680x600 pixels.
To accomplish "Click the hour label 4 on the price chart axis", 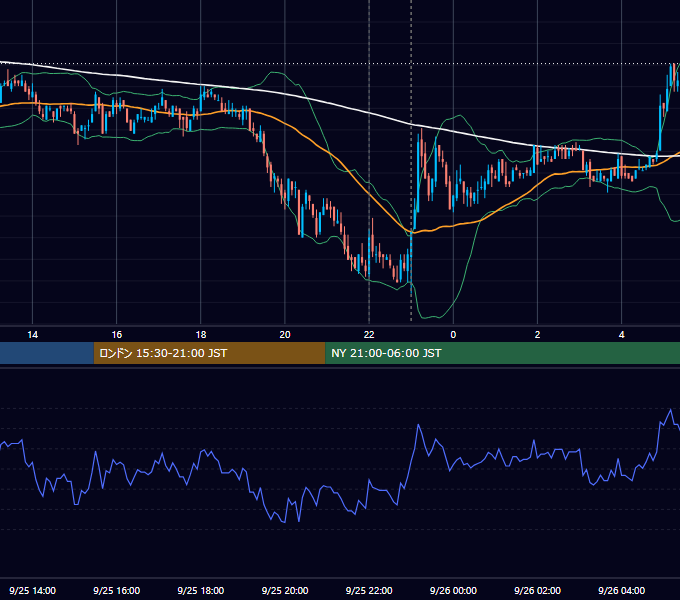I will click(621, 335).
